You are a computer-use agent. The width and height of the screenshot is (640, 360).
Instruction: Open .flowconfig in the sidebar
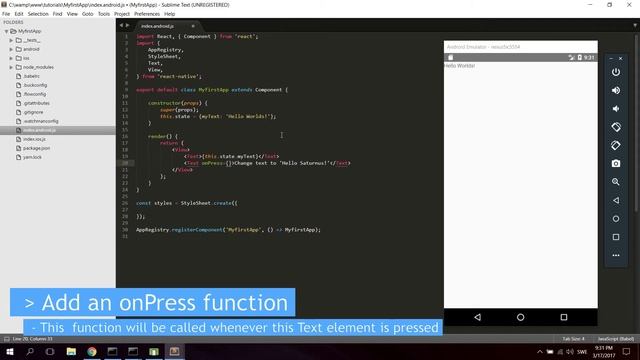click(x=35, y=94)
